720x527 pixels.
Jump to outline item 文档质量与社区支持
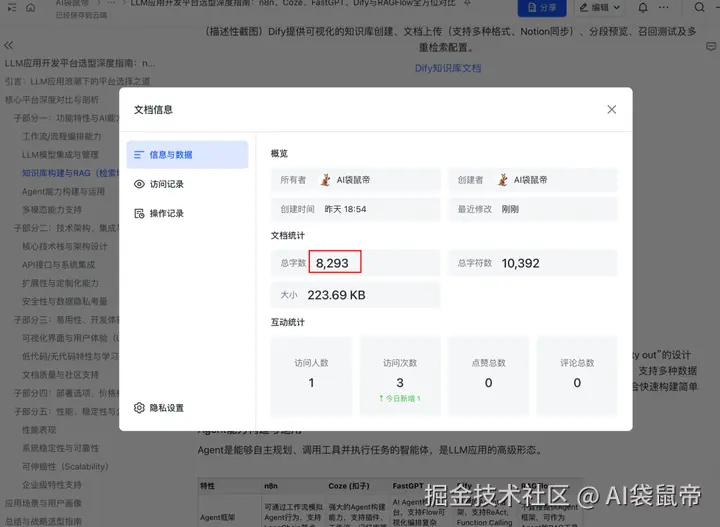click(x=60, y=375)
